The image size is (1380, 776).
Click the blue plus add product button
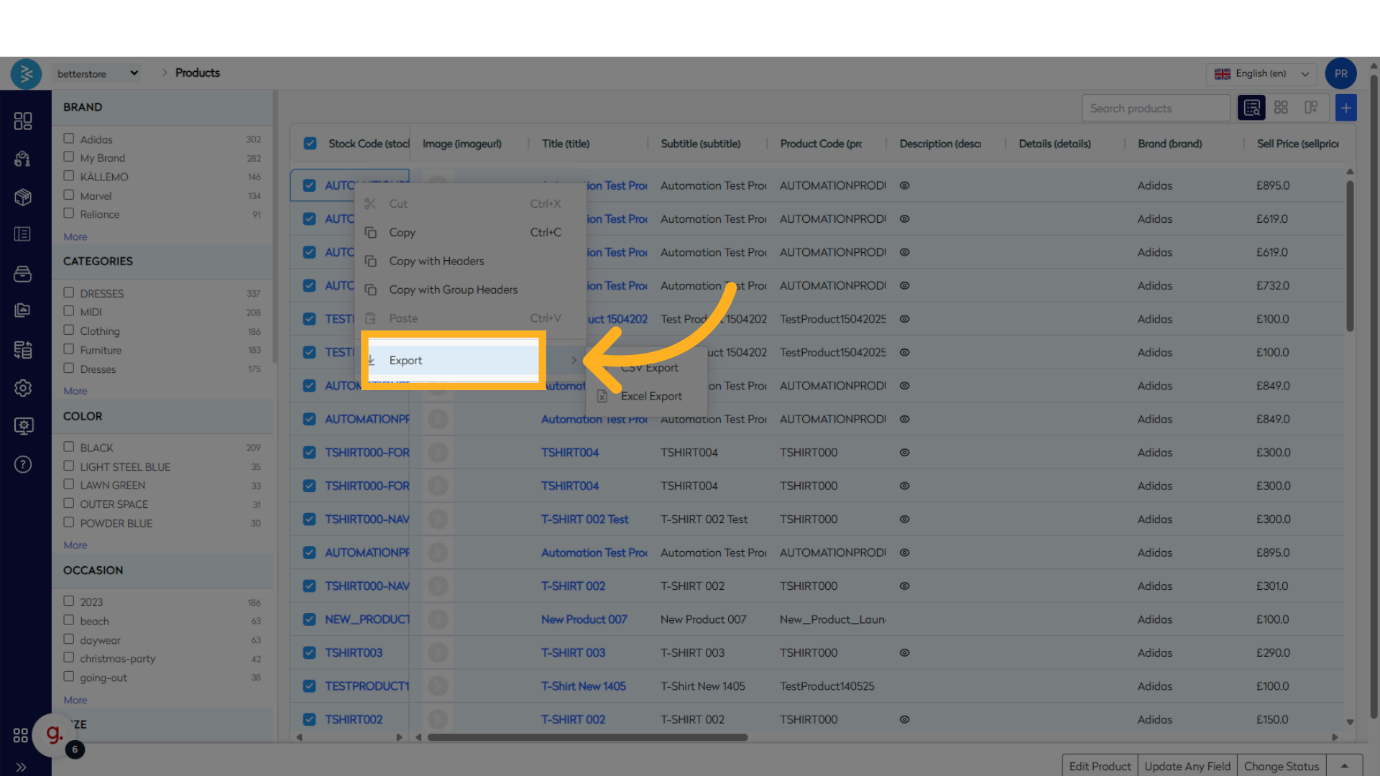[x=1346, y=108]
